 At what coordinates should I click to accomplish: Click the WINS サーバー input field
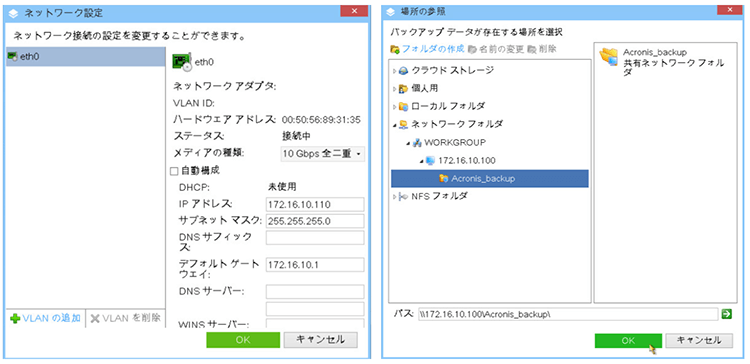pyautogui.click(x=315, y=323)
